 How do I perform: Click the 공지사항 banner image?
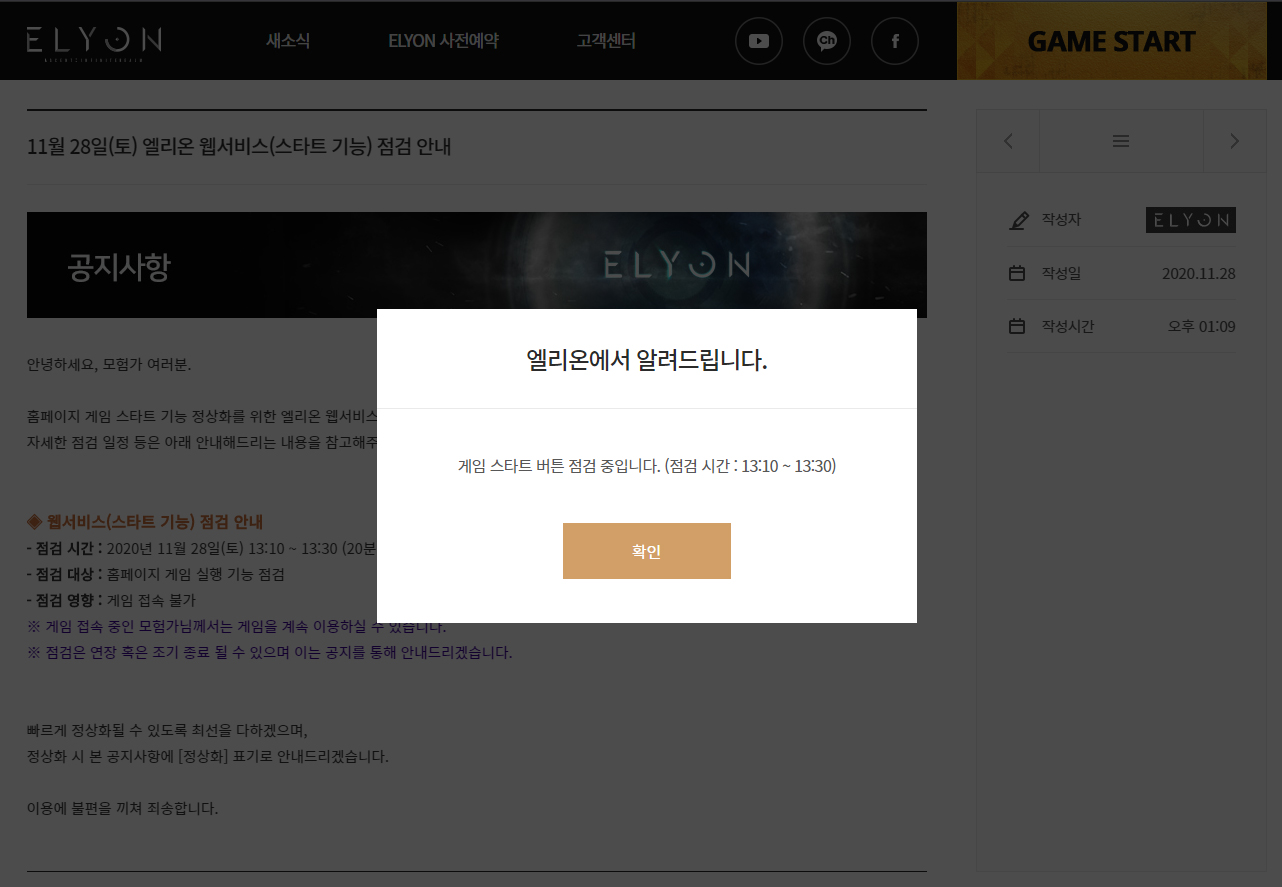(x=476, y=264)
